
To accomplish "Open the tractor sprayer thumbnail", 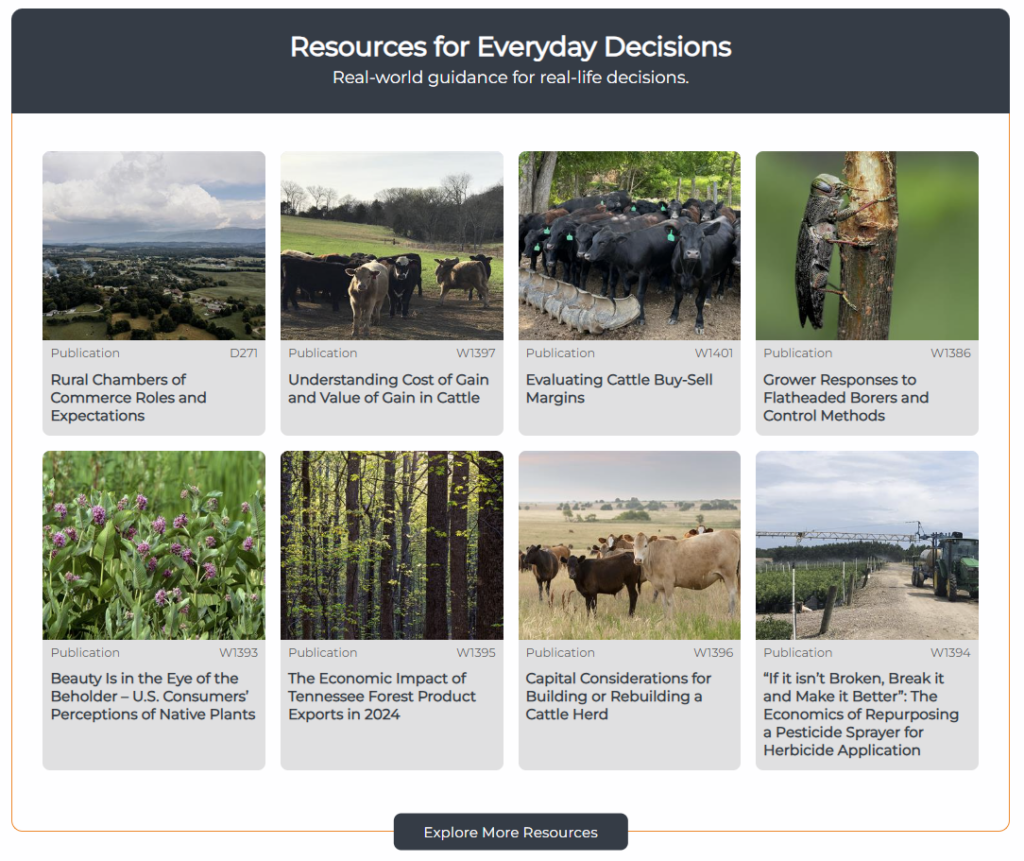I will pos(867,545).
